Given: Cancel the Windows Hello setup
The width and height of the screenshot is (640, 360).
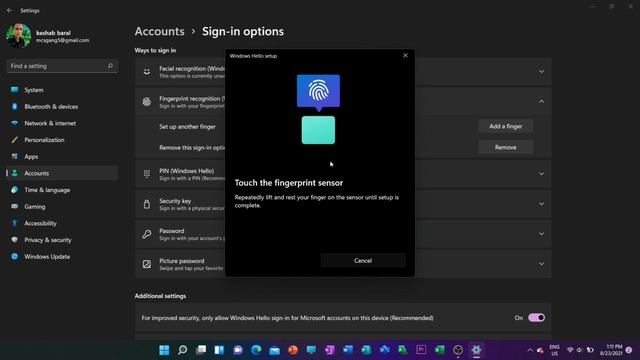Looking at the screenshot, I should 363,260.
